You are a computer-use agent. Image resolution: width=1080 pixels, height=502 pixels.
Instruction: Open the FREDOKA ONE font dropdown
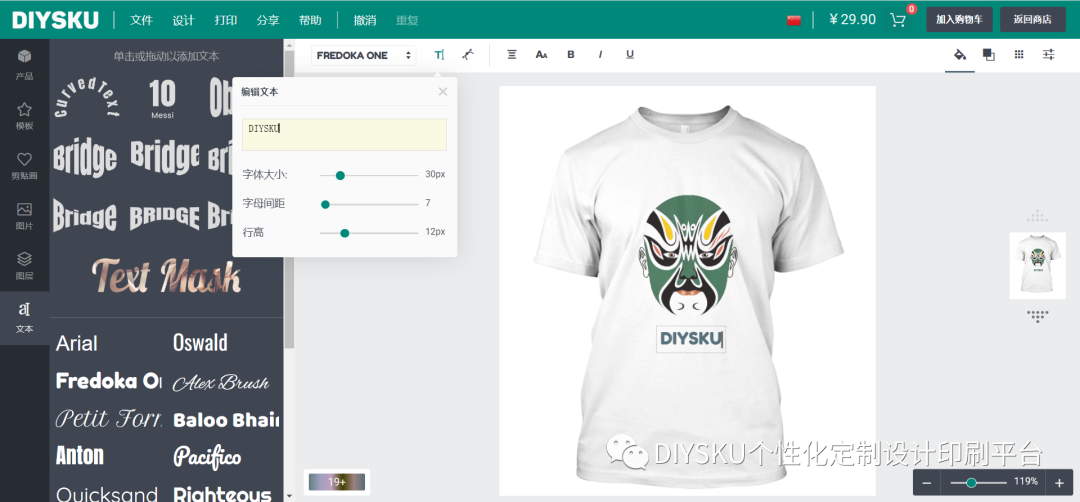[x=364, y=55]
